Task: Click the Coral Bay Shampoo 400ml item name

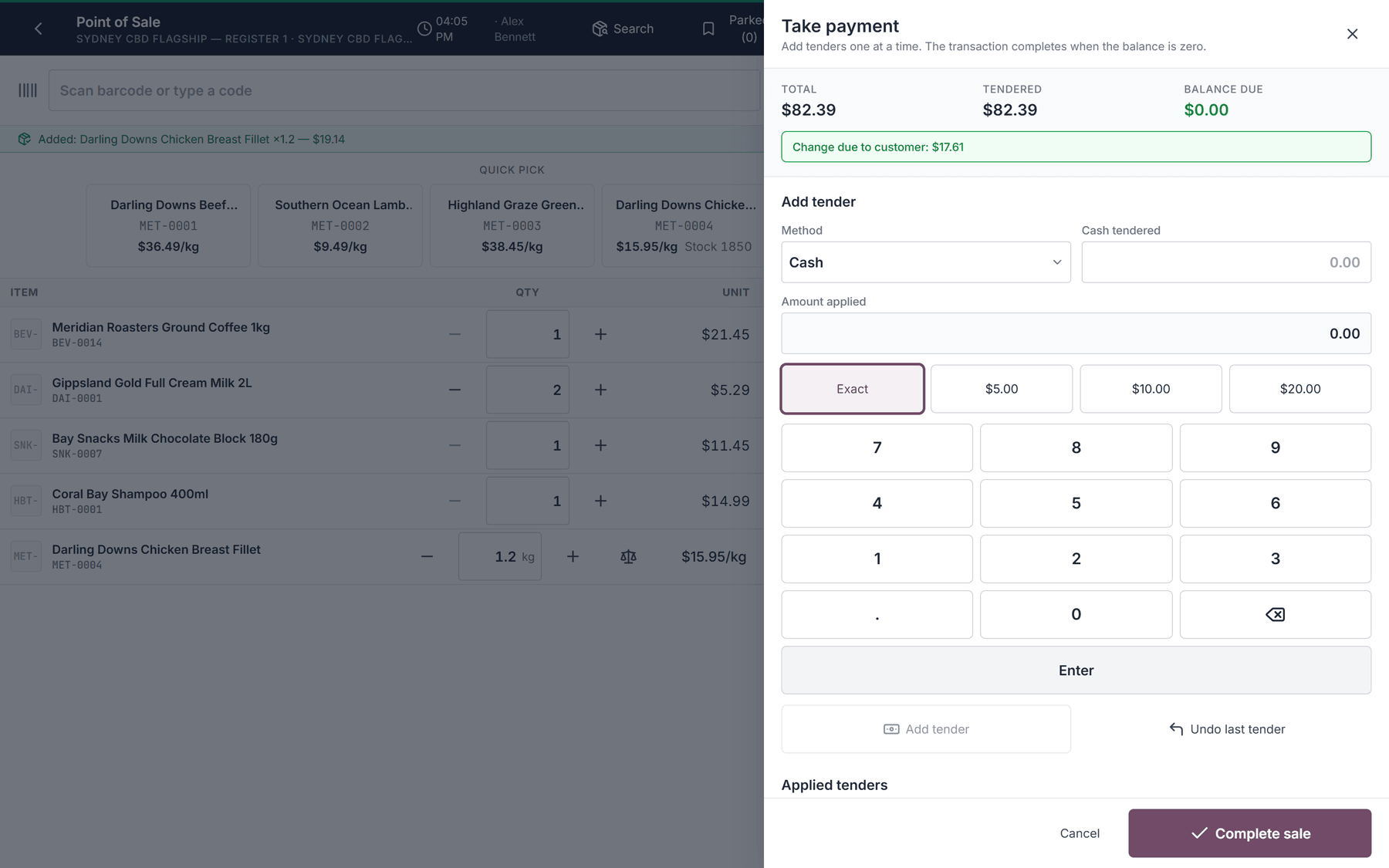Action: [130, 494]
